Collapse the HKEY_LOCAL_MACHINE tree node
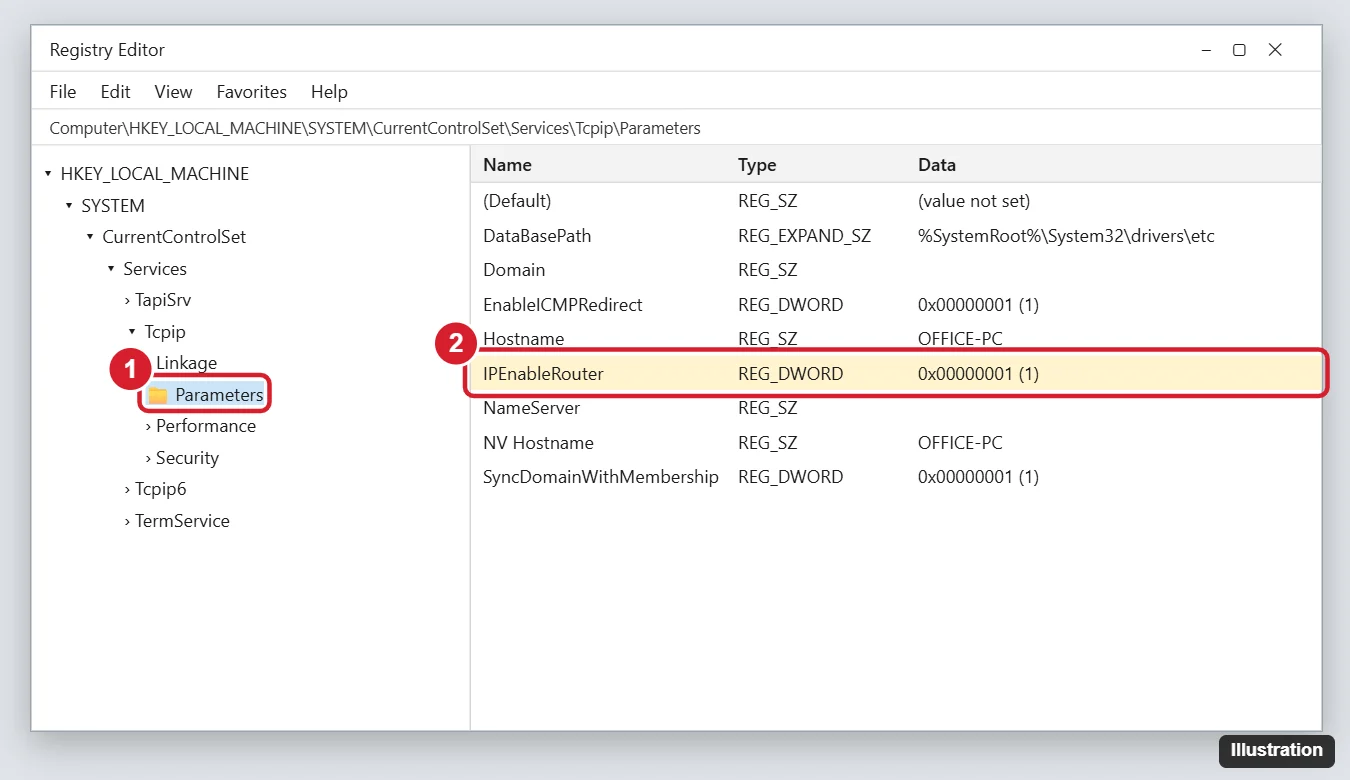Screen dimensions: 1350x780 tap(48, 174)
